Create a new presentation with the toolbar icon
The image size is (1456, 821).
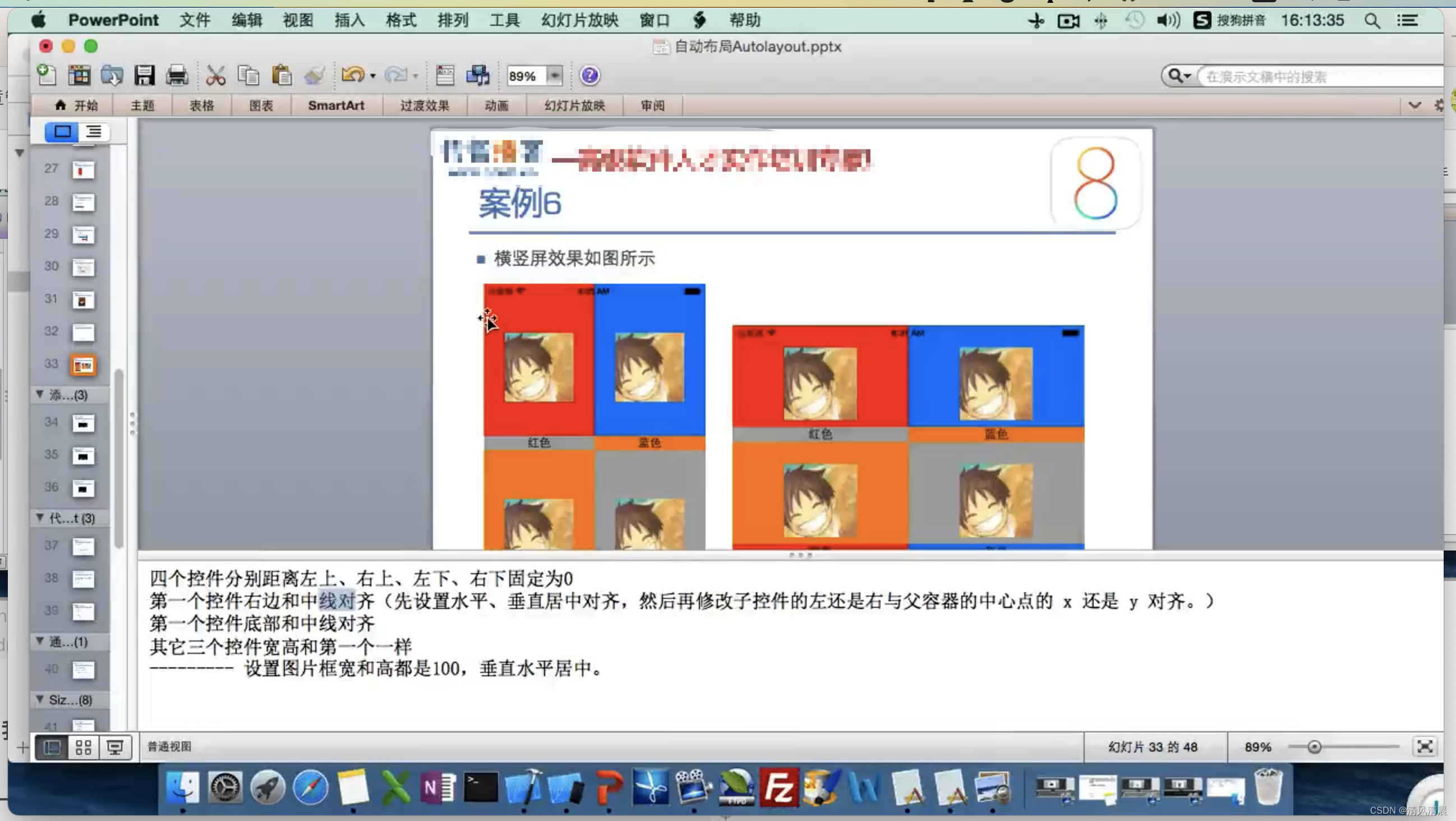(x=47, y=75)
